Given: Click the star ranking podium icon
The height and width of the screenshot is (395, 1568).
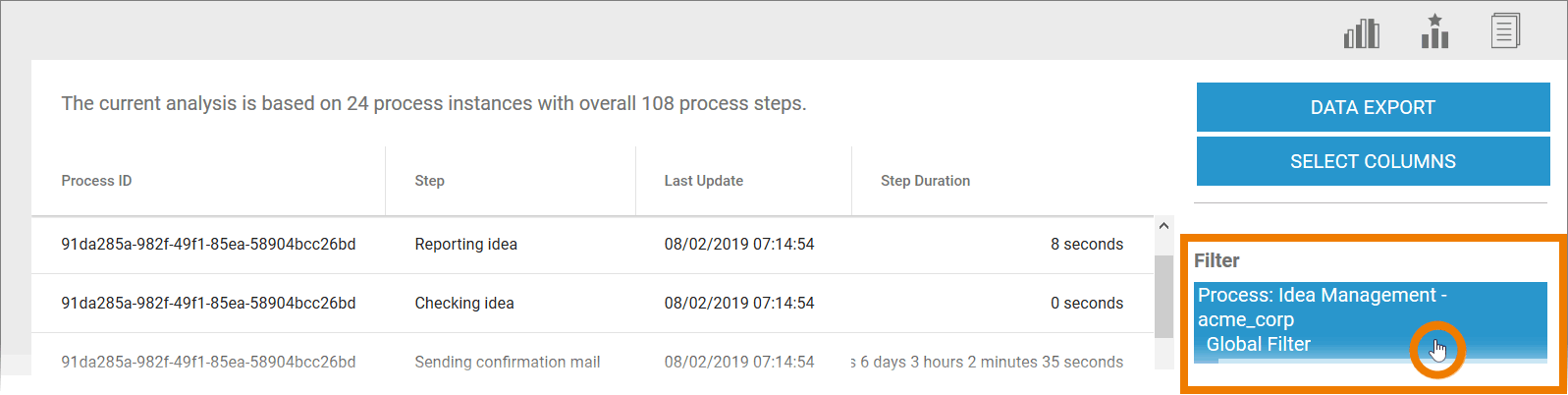Looking at the screenshot, I should [1434, 31].
